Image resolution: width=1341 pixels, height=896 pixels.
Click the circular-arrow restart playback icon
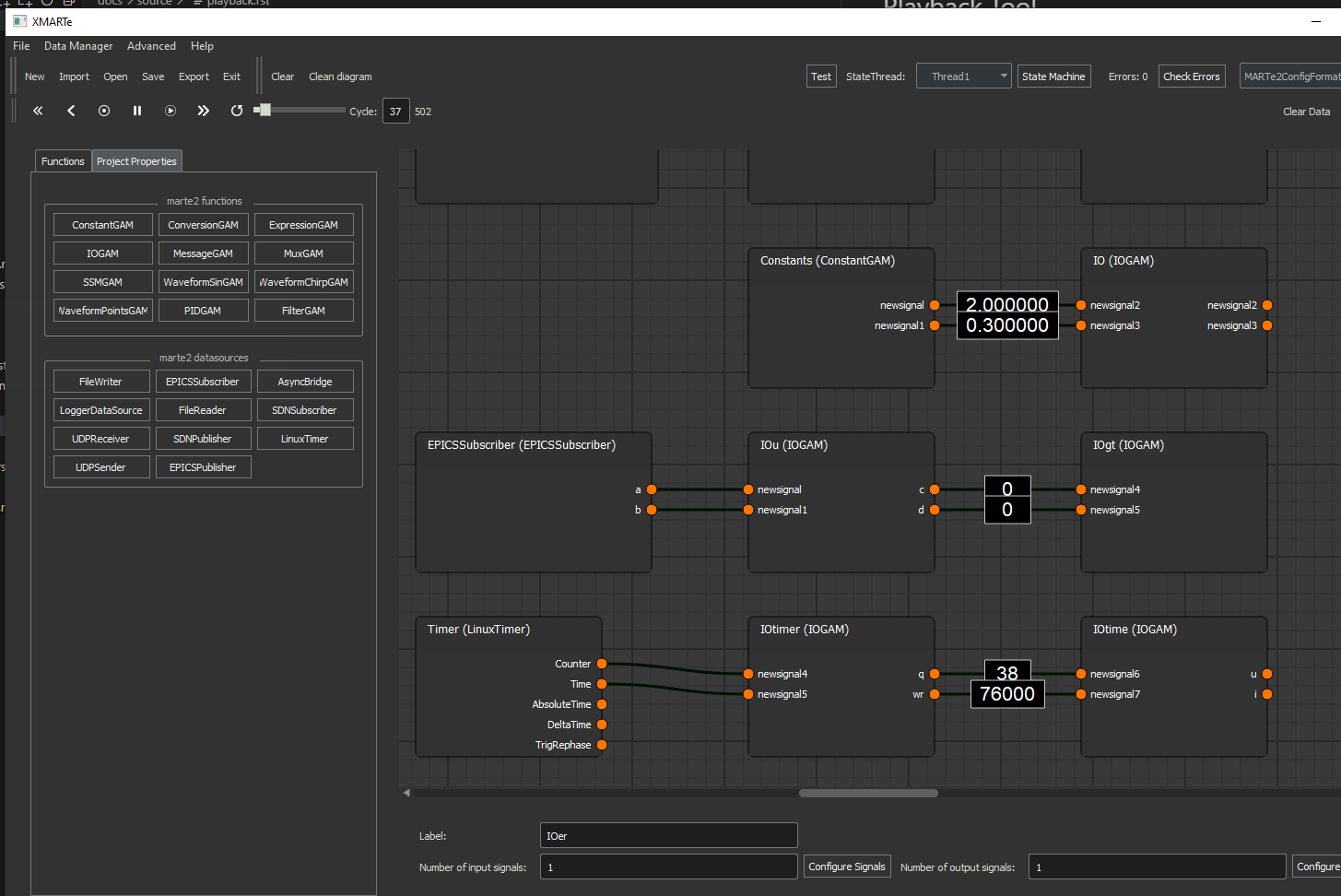click(x=237, y=111)
